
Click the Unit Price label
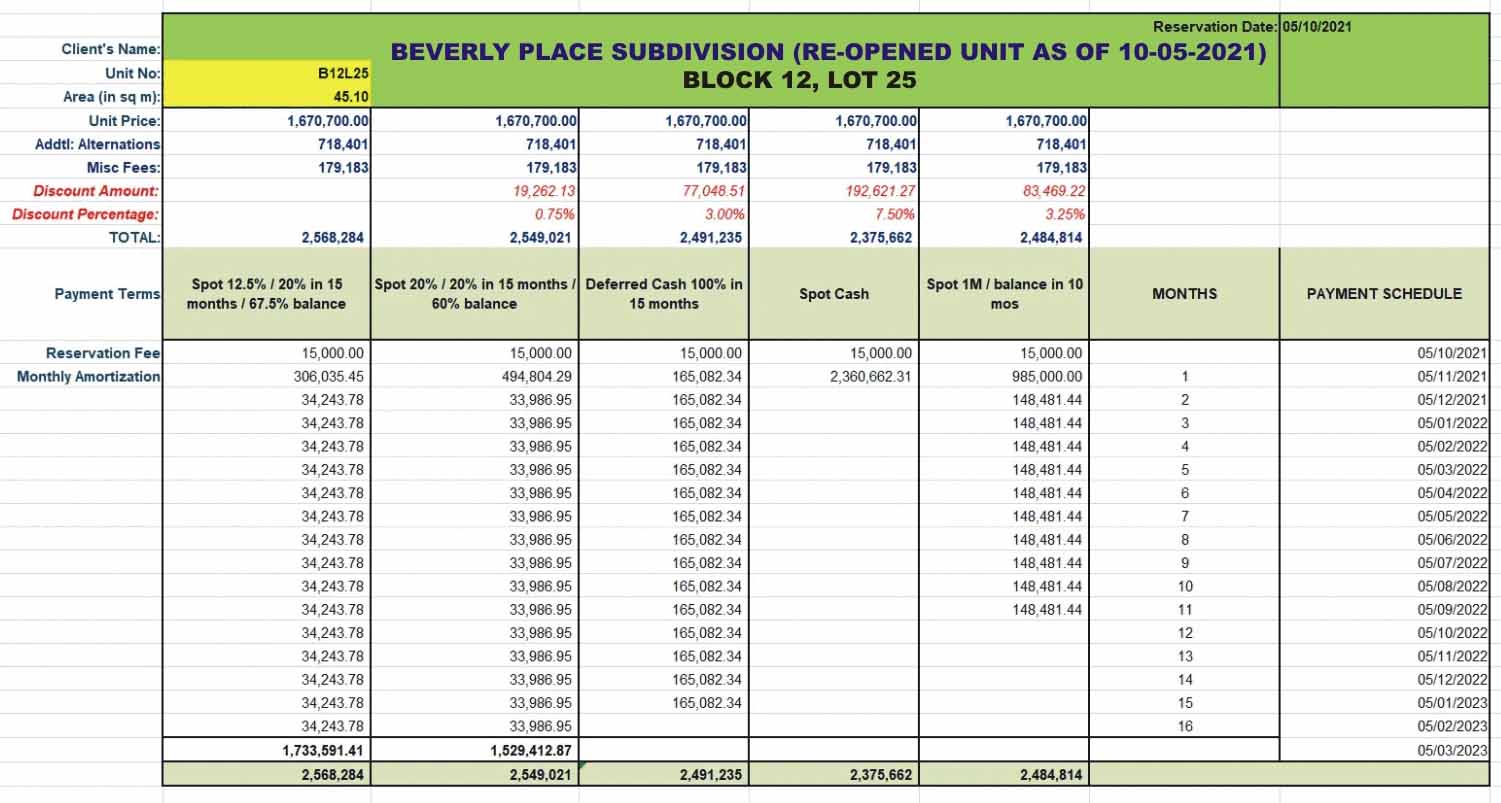click(x=125, y=120)
